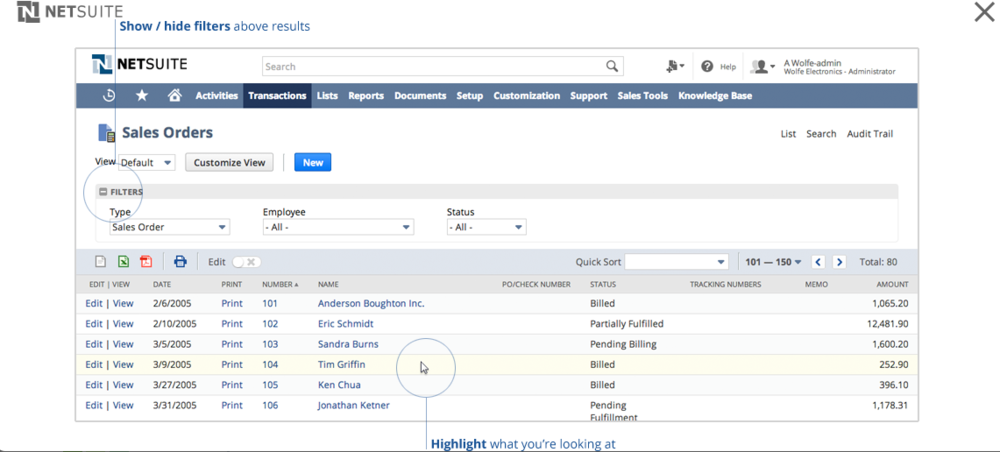Export list to Excel icon
Screen dimensions: 1000x452
(123, 262)
